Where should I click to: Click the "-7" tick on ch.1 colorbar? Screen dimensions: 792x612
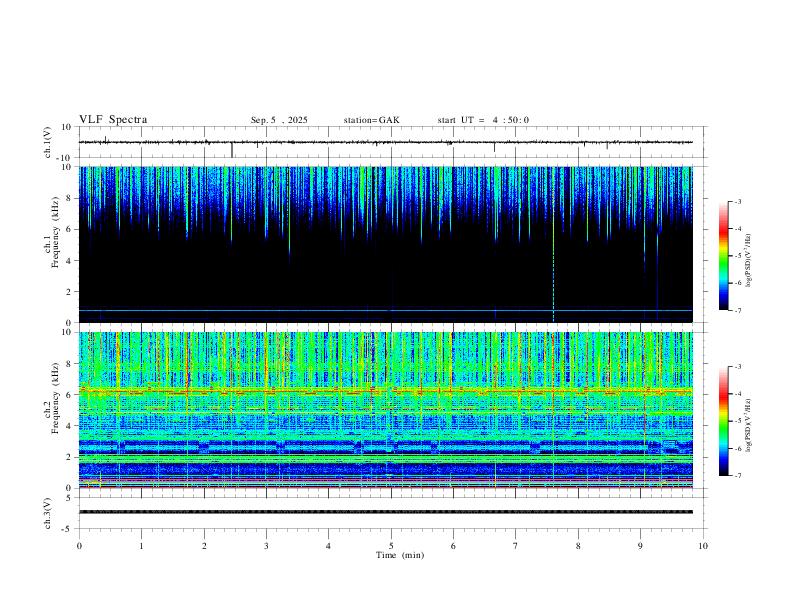(737, 310)
